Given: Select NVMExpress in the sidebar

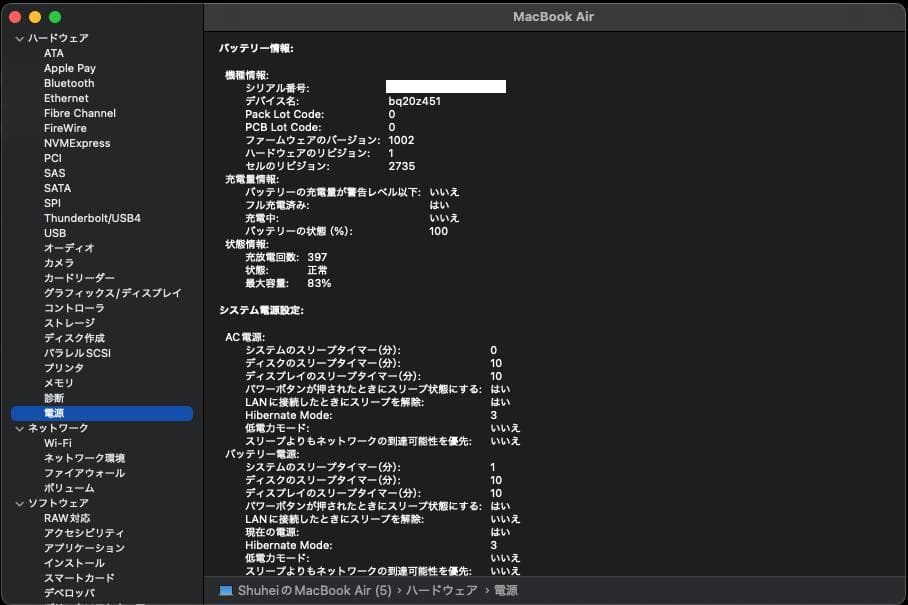Looking at the screenshot, I should 77,144.
